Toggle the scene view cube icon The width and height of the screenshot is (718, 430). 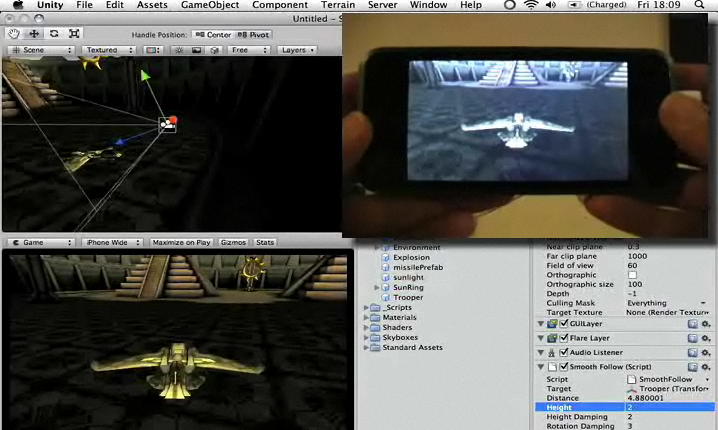214,50
